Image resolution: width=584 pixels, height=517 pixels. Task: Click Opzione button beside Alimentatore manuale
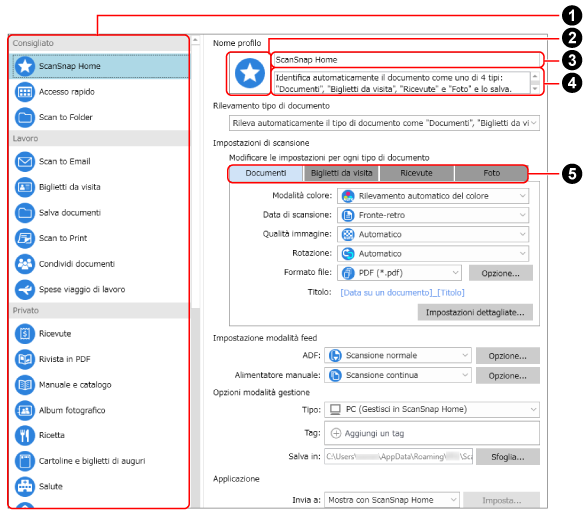(508, 376)
